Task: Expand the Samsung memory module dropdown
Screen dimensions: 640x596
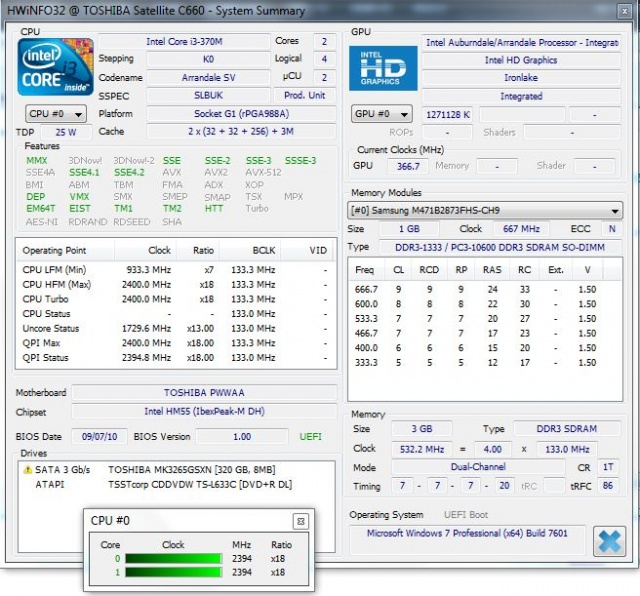Action: tap(485, 211)
